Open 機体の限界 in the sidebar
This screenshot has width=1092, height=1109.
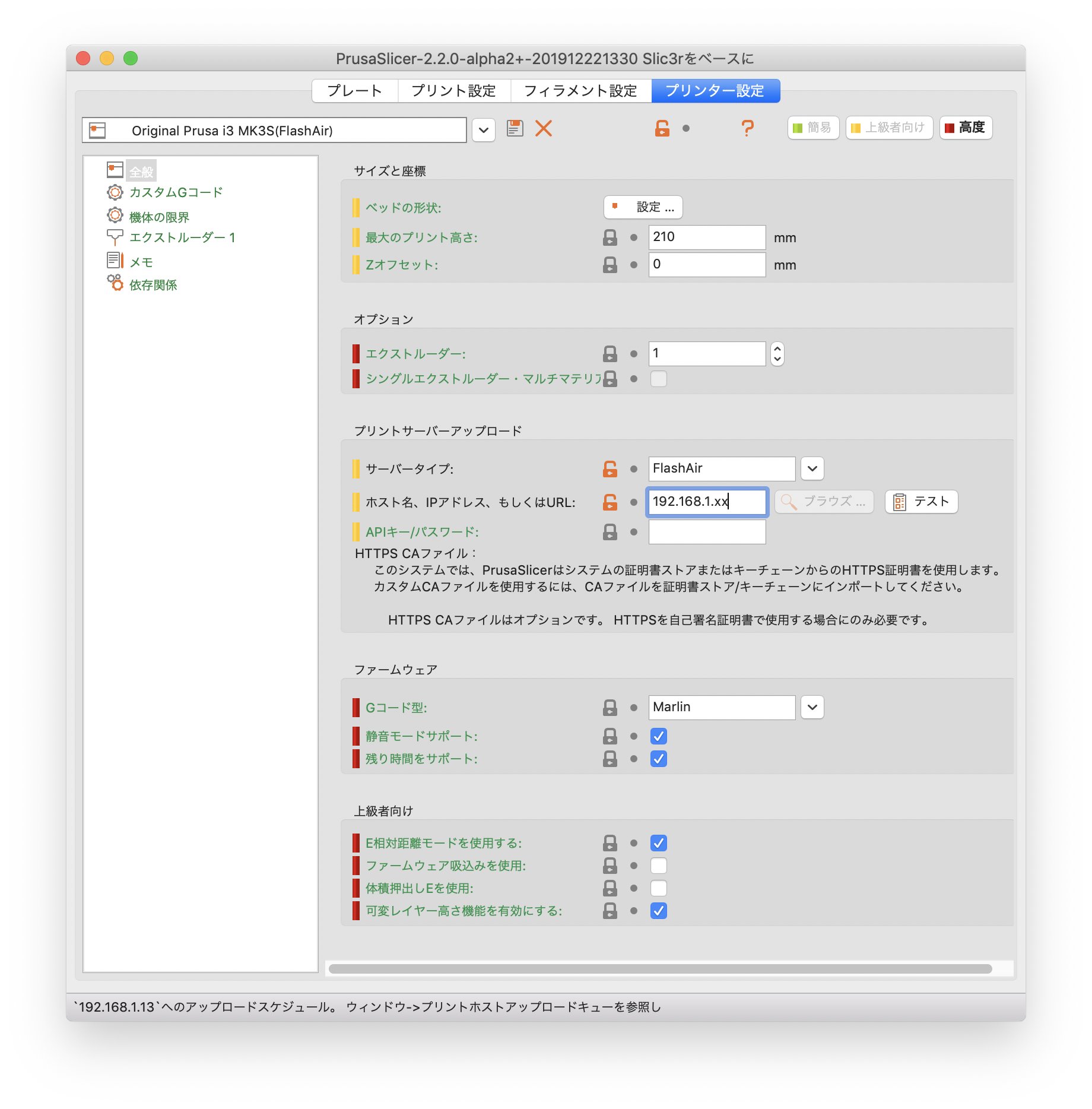pyautogui.click(x=159, y=217)
